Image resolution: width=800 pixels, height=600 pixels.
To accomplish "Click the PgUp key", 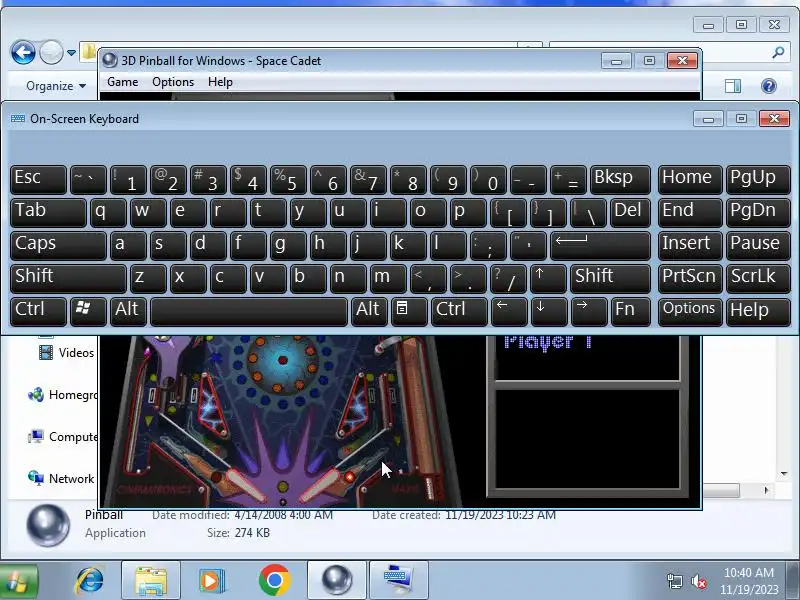I will click(x=758, y=180).
